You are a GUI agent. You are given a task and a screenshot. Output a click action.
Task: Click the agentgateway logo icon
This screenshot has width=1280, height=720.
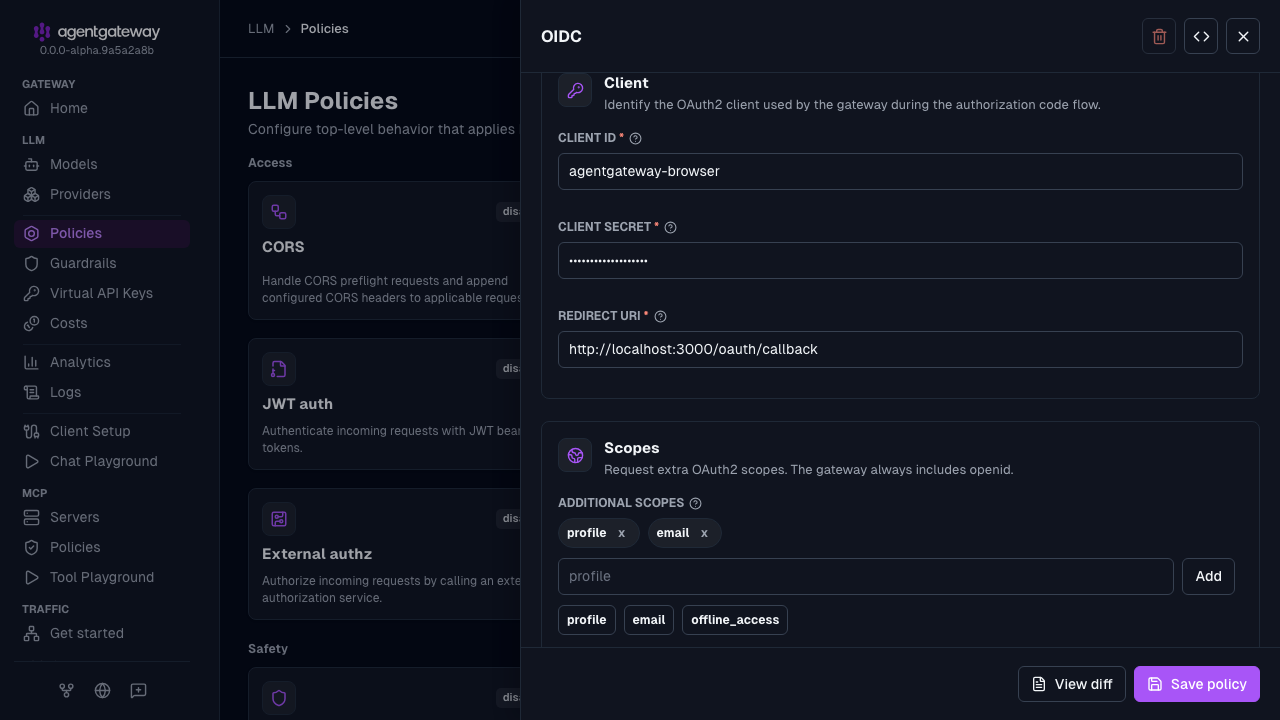point(41,32)
